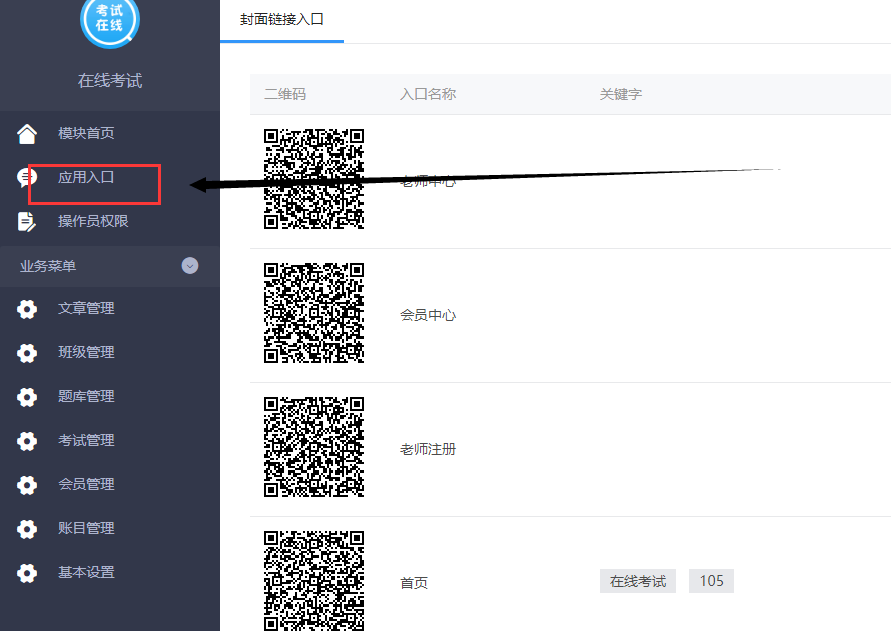This screenshot has height=631, width=891.
Task: Open 考试管理 menu entry
Action: click(86, 440)
